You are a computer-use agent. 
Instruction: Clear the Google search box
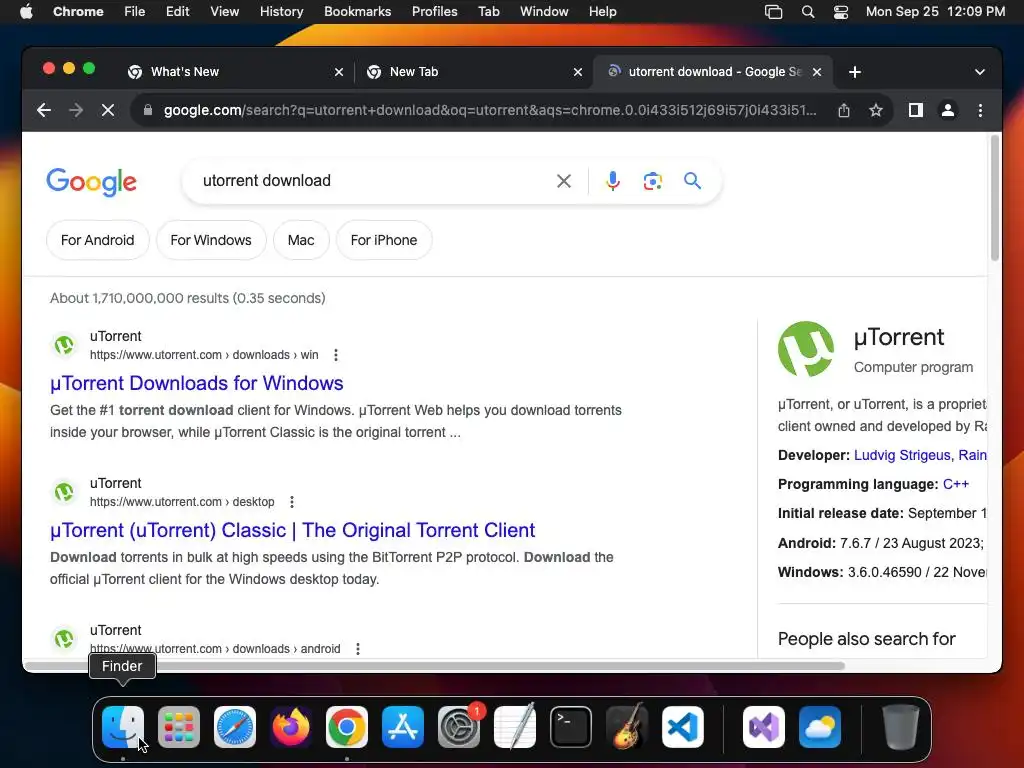click(x=564, y=181)
